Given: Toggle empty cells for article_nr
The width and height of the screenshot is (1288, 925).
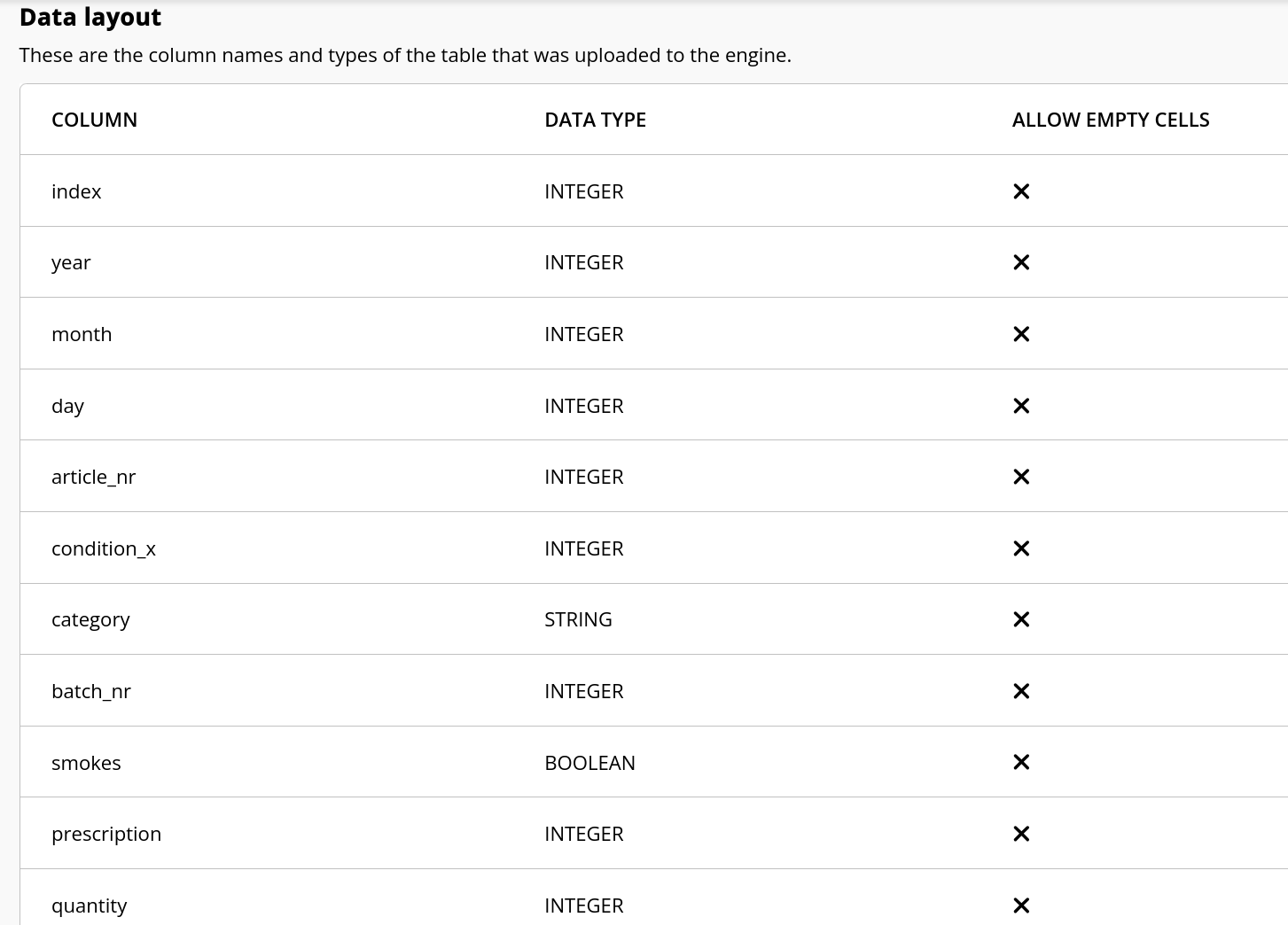Looking at the screenshot, I should tap(1020, 477).
